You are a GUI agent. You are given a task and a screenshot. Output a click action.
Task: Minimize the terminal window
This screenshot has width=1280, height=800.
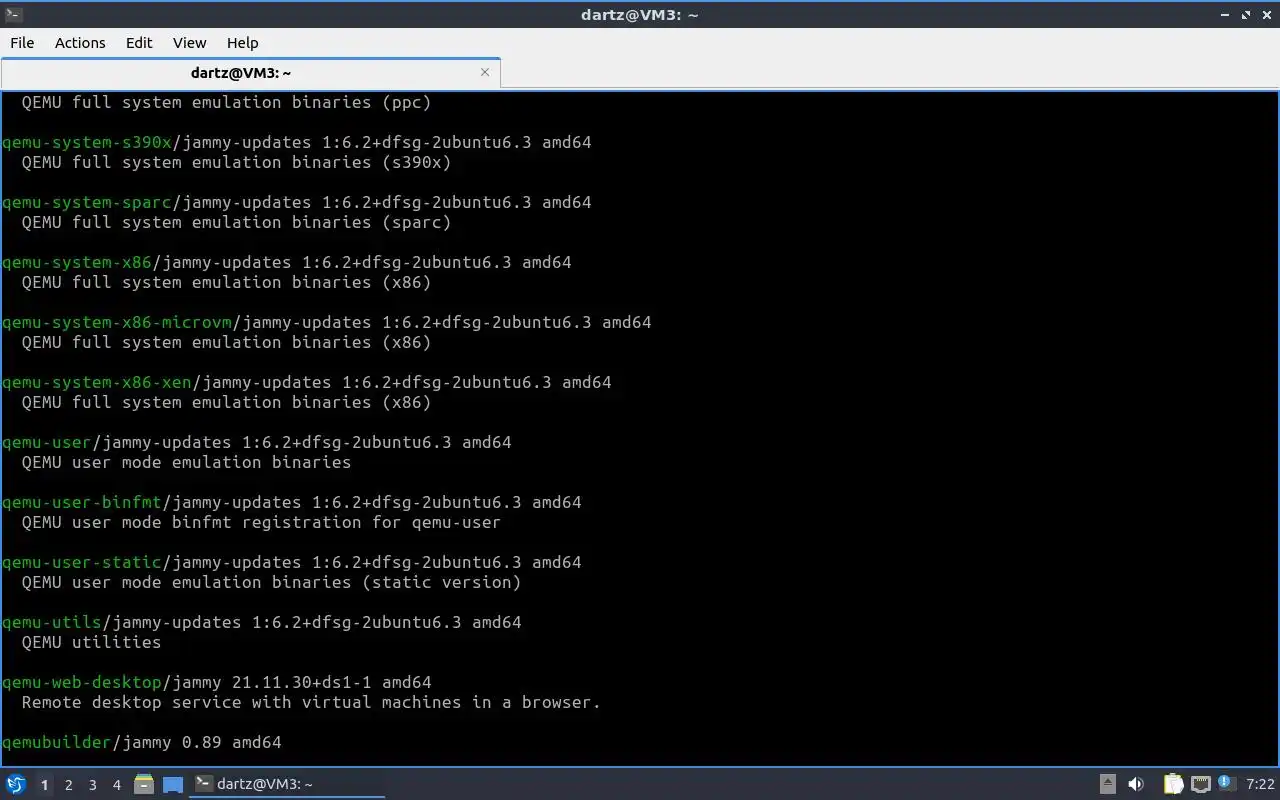[1225, 14]
